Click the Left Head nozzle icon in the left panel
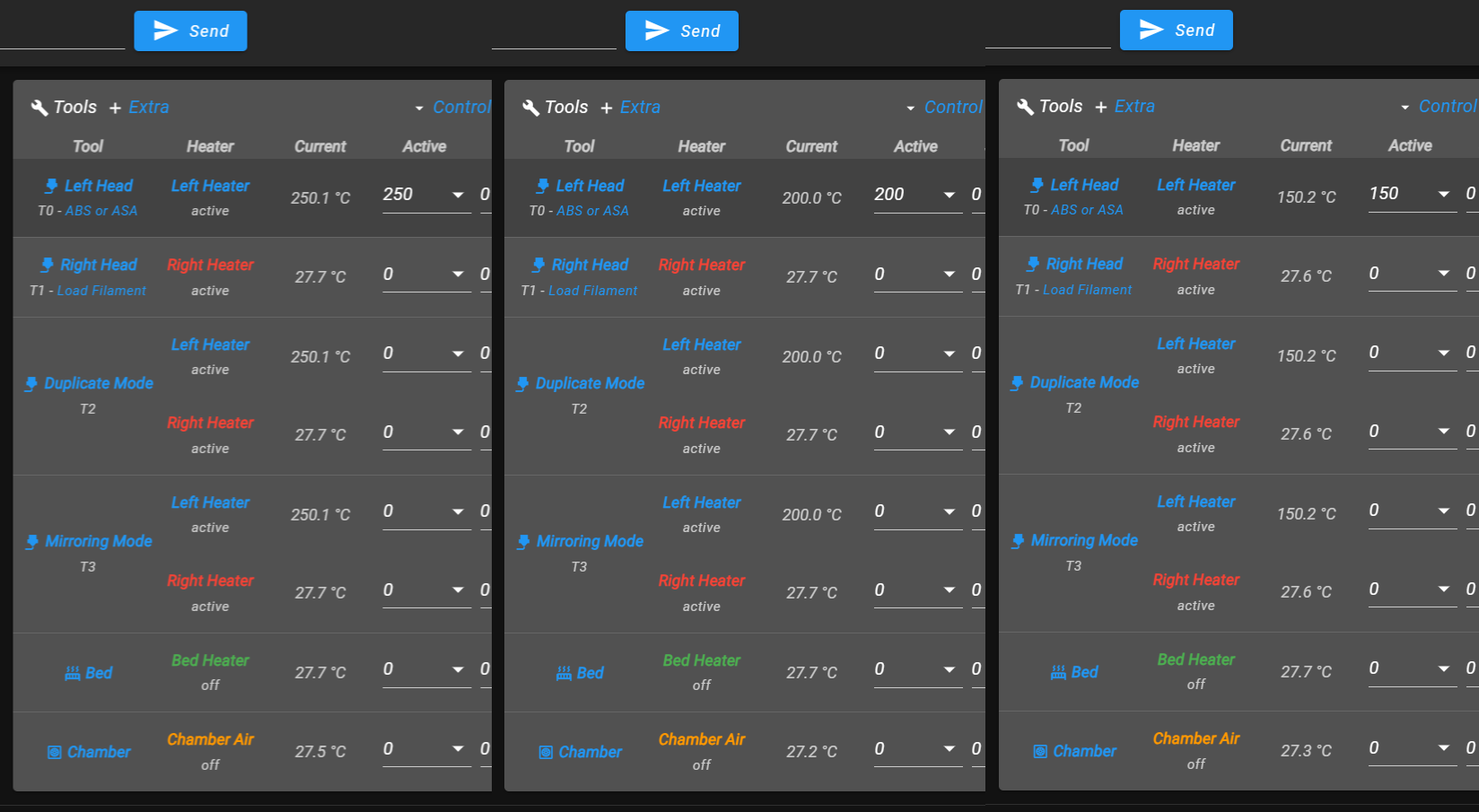Screen dimensions: 1479x812 point(51,186)
